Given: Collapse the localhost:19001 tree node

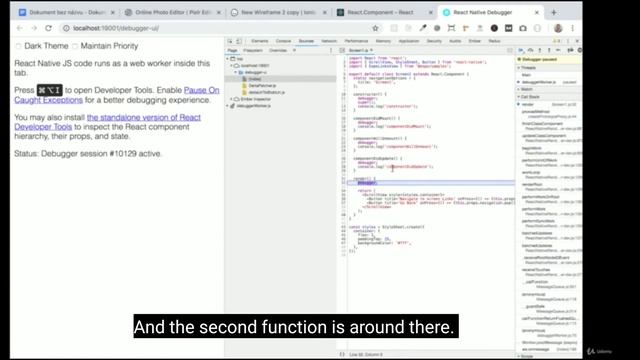Looking at the screenshot, I should tap(231, 65).
